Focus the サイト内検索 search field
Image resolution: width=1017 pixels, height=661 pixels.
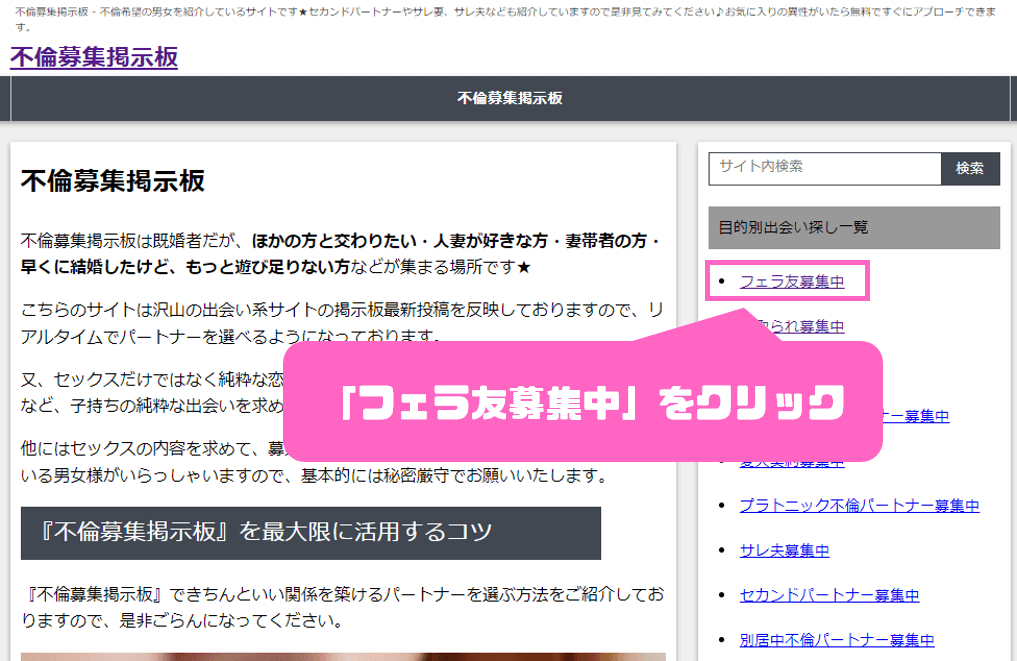(824, 168)
